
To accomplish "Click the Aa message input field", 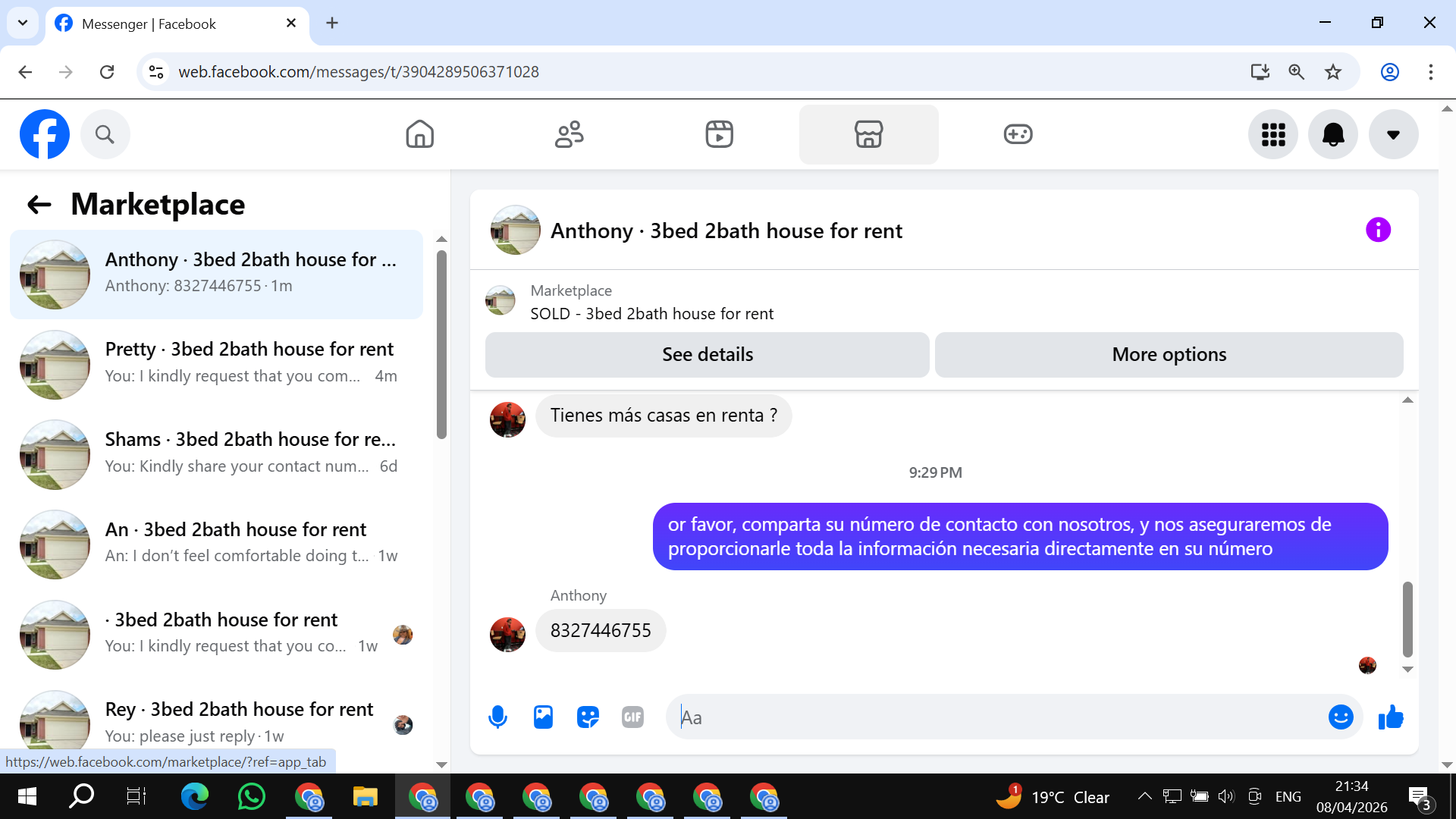I will (993, 717).
